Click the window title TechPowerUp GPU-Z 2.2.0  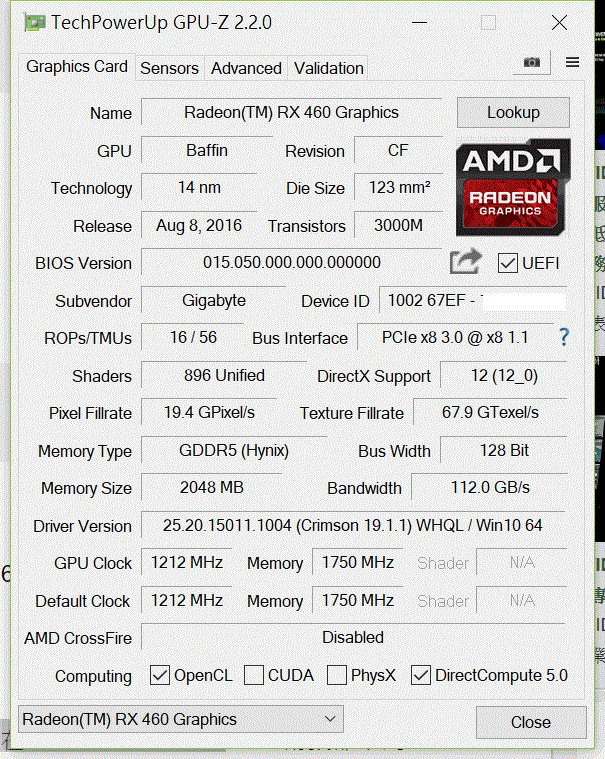point(161,23)
